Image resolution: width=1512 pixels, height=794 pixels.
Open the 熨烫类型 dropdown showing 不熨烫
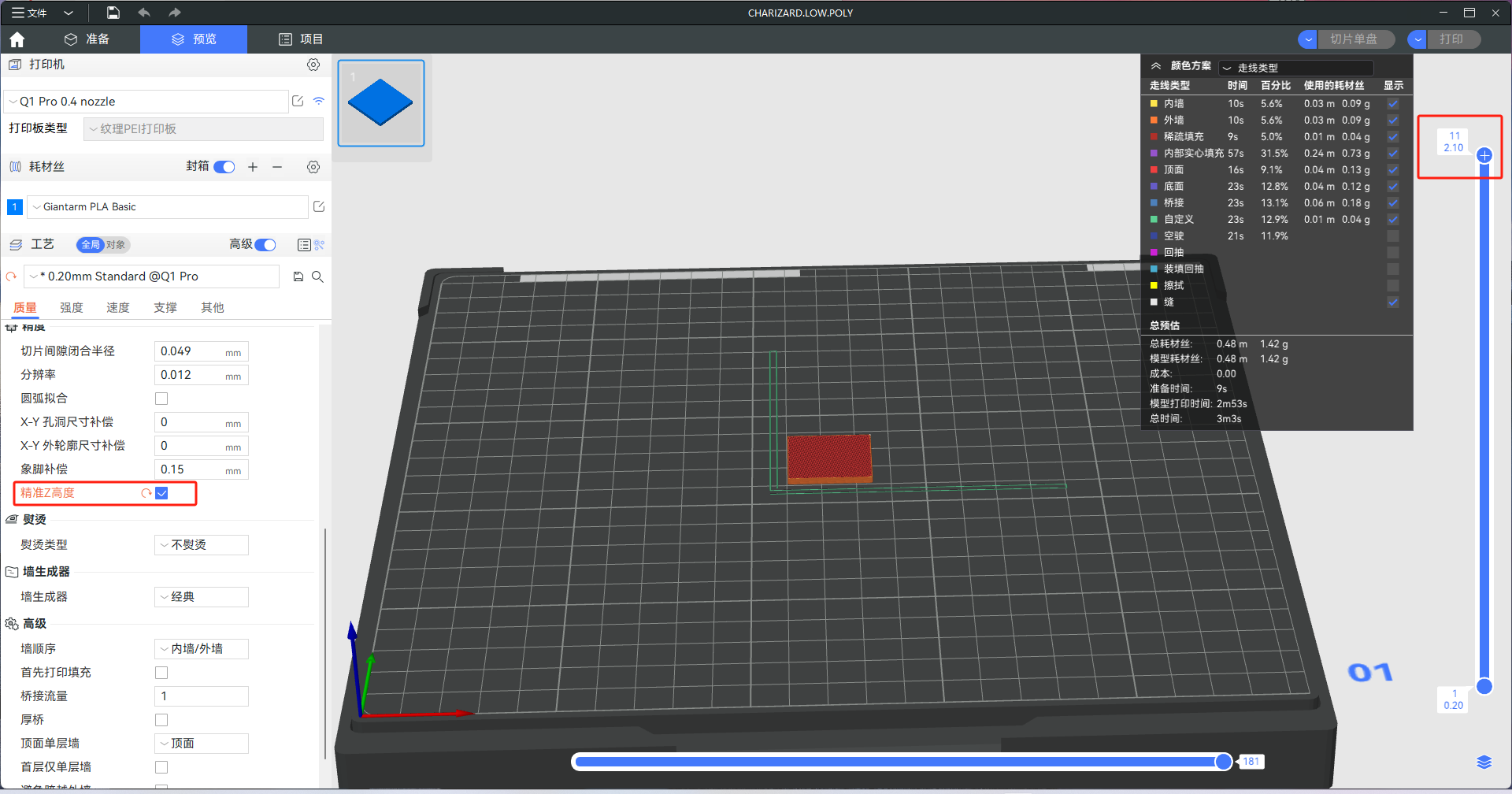201,544
